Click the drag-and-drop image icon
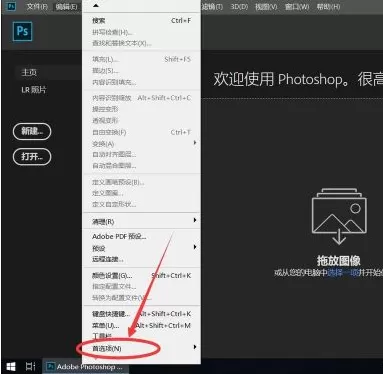The width and height of the screenshot is (383, 374). click(339, 216)
